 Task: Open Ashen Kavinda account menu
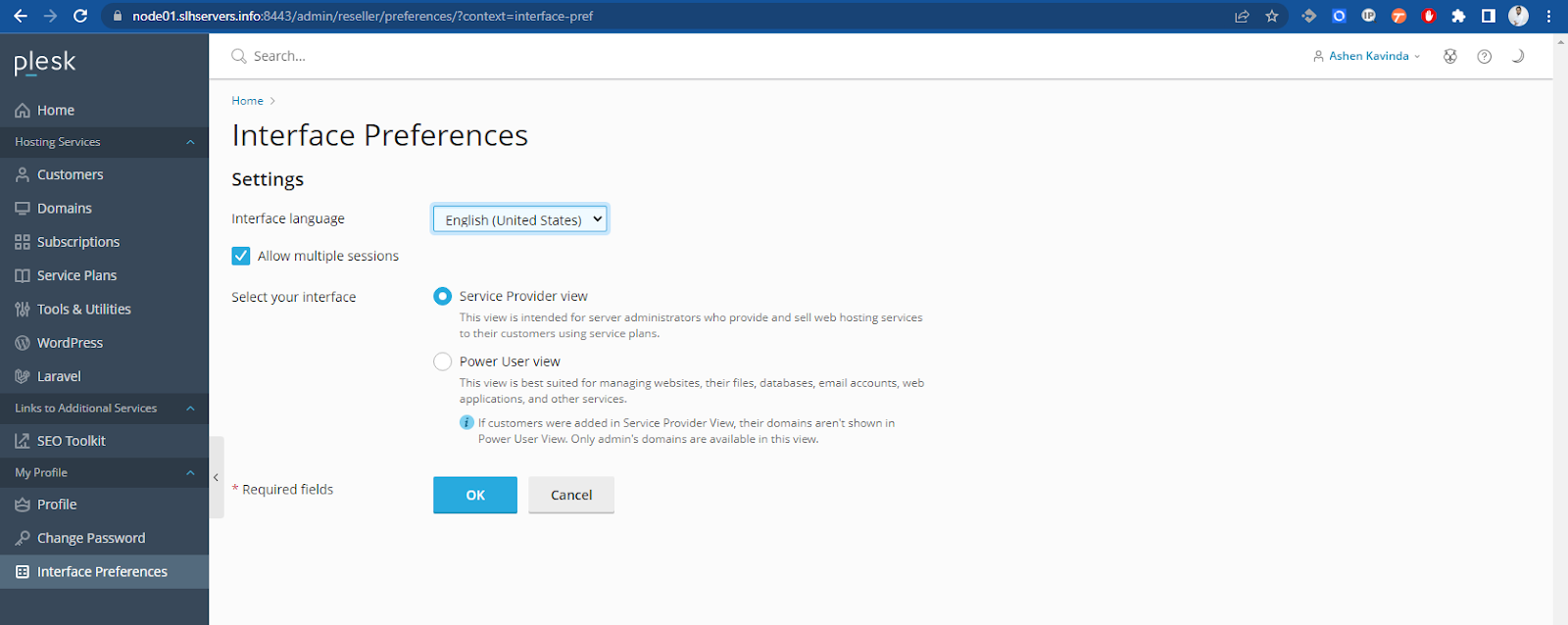click(1368, 57)
